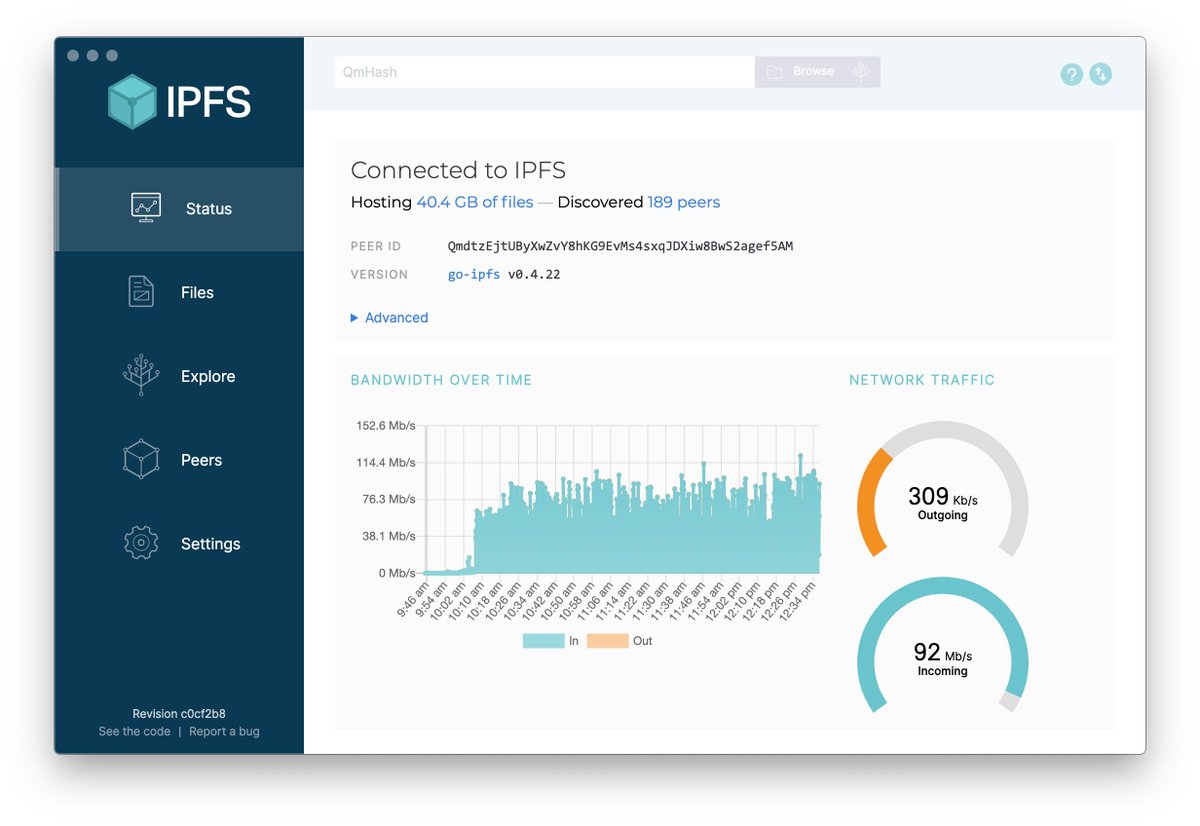Click the Connected to IPFS heading
Screen dimensions: 1200x826
[458, 170]
